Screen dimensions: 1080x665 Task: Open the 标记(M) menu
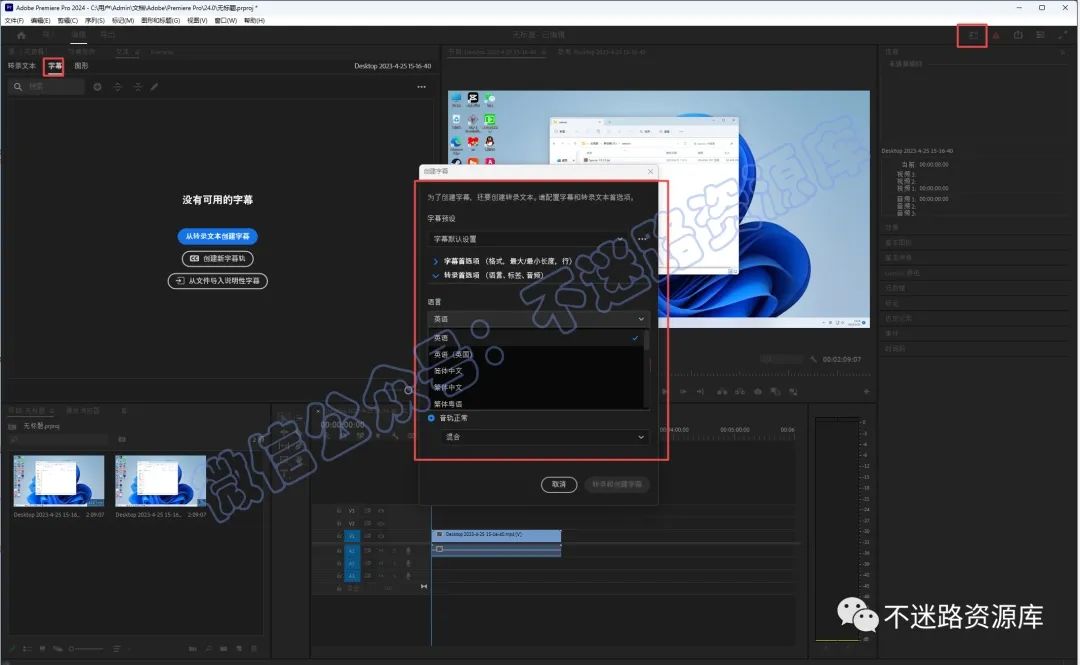tap(123, 21)
